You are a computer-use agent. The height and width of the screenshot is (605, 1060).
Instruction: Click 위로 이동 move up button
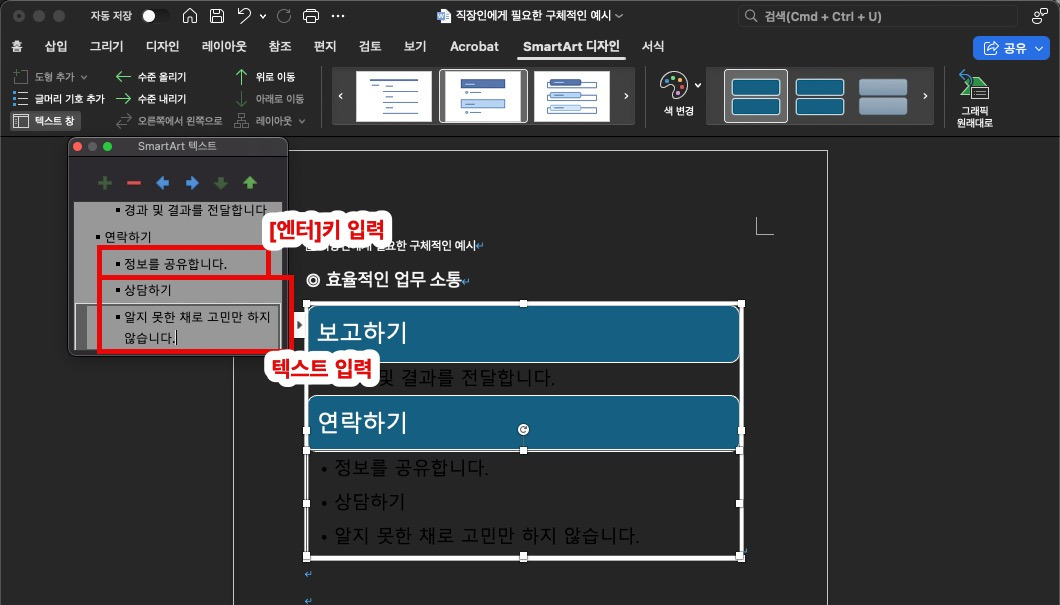pos(264,76)
